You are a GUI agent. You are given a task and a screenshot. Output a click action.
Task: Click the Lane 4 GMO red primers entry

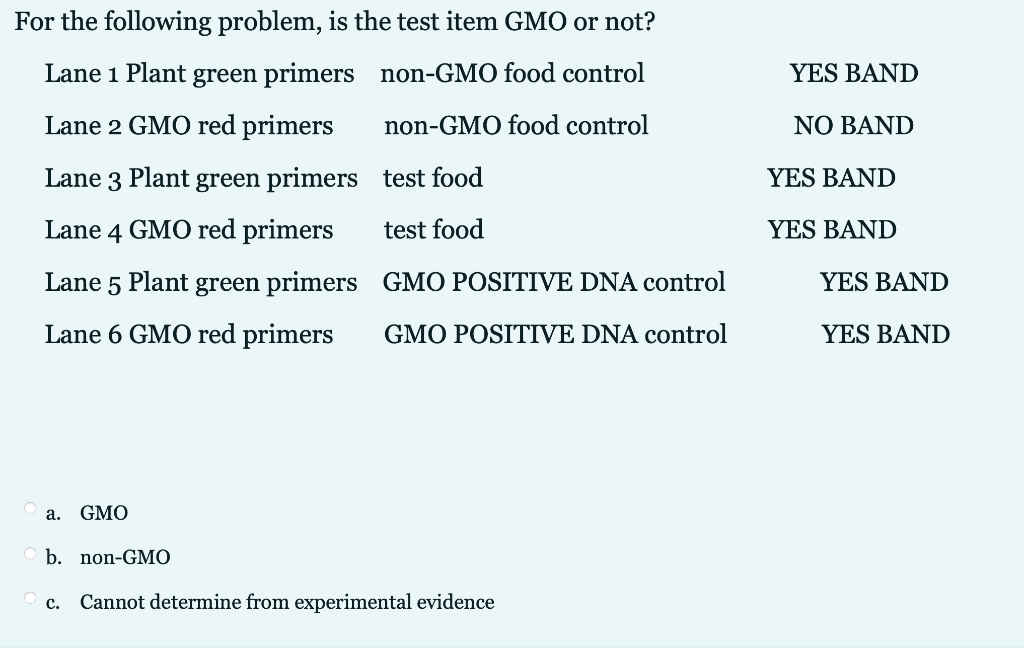(188, 229)
